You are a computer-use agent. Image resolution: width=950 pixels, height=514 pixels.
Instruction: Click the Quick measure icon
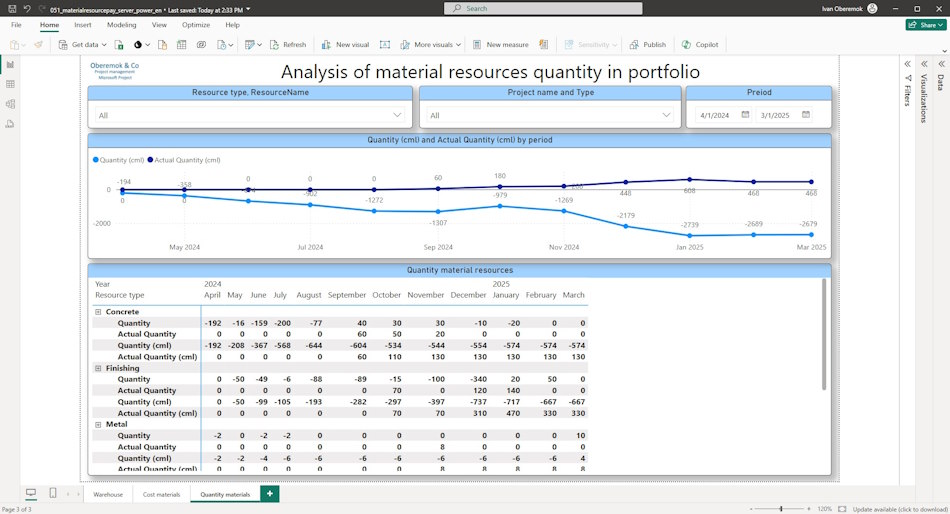[543, 45]
